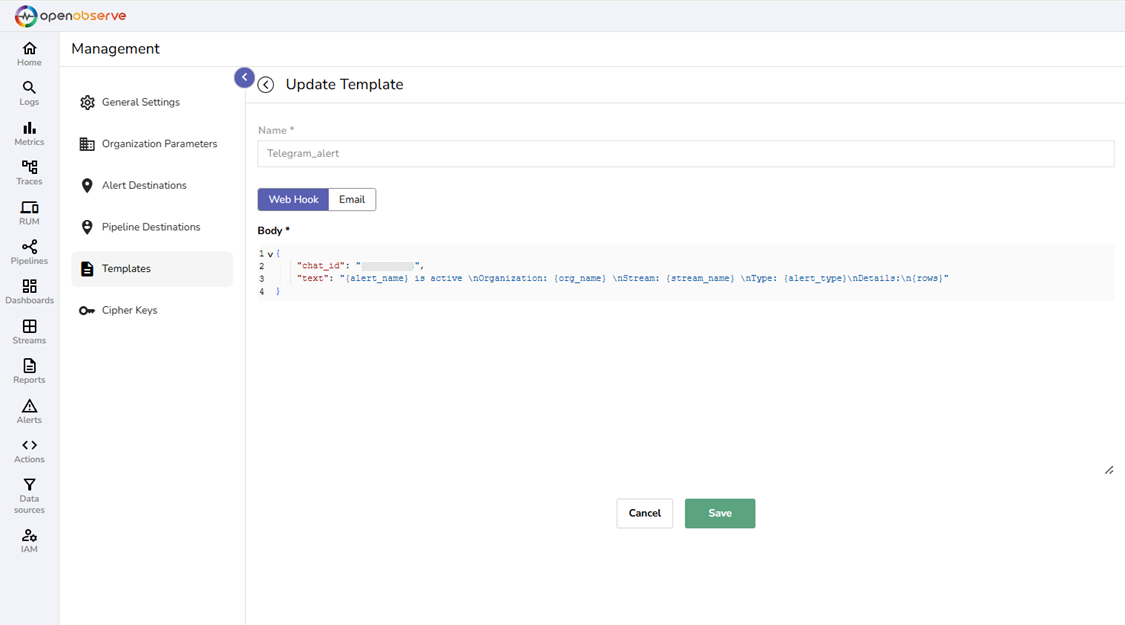1125x625 pixels.
Task: Click the body editor resize handle
Action: pyautogui.click(x=1108, y=470)
